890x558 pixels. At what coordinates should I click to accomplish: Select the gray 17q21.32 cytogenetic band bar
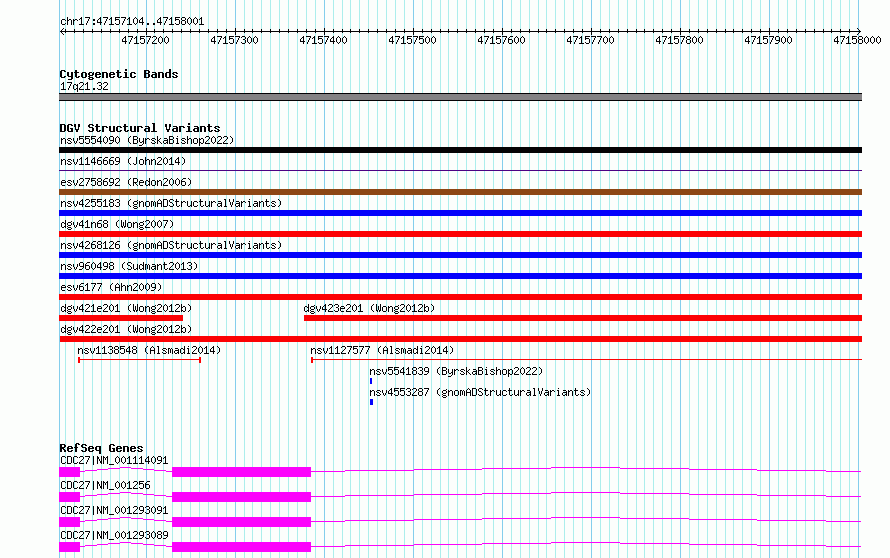pyautogui.click(x=460, y=97)
